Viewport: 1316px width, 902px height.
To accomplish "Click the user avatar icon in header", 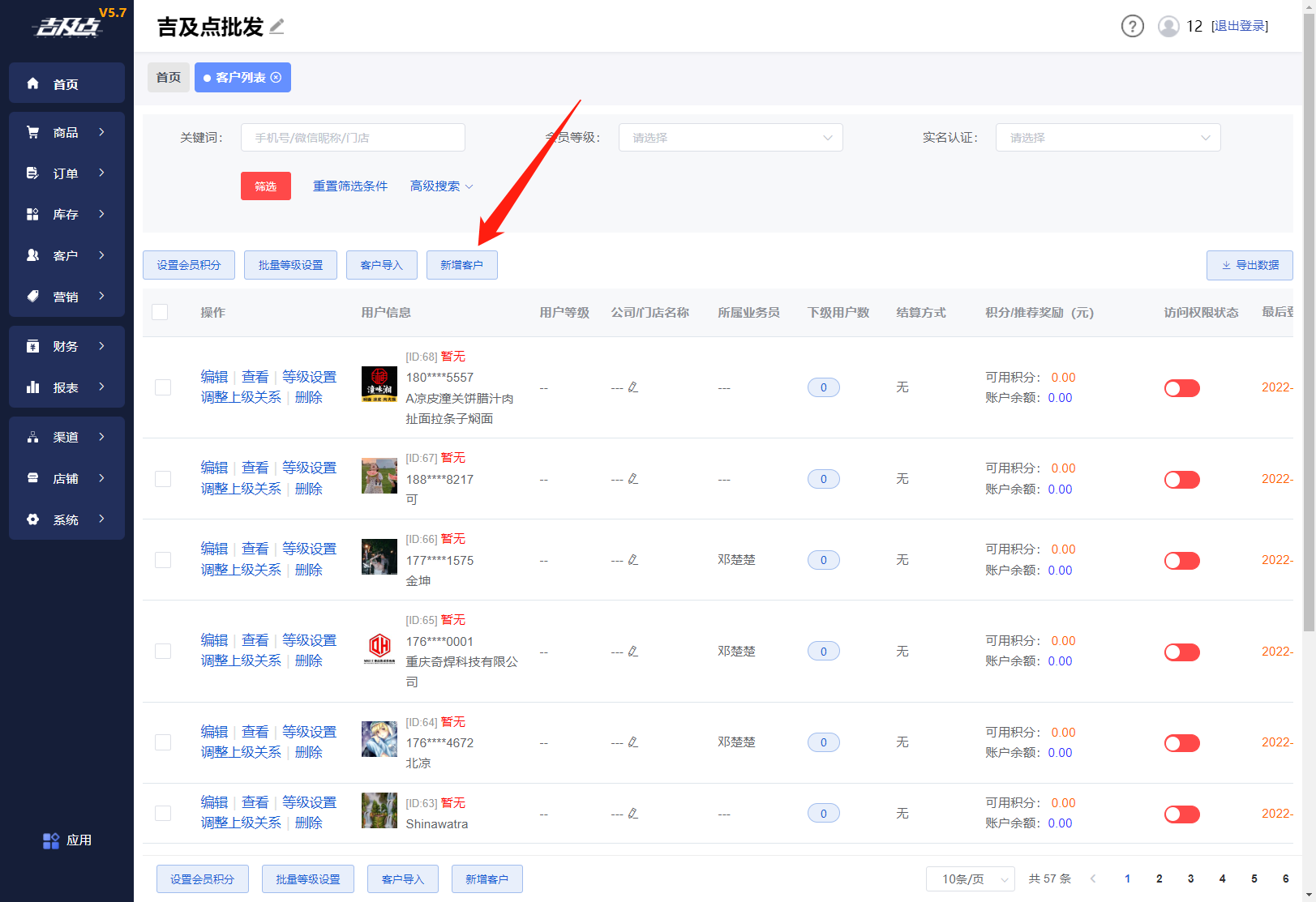I will [1168, 27].
